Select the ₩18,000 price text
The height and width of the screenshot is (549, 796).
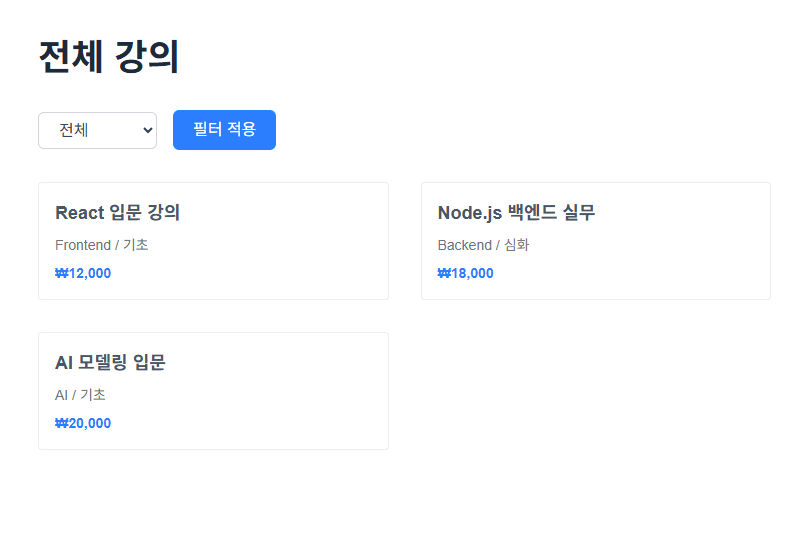[x=466, y=273]
